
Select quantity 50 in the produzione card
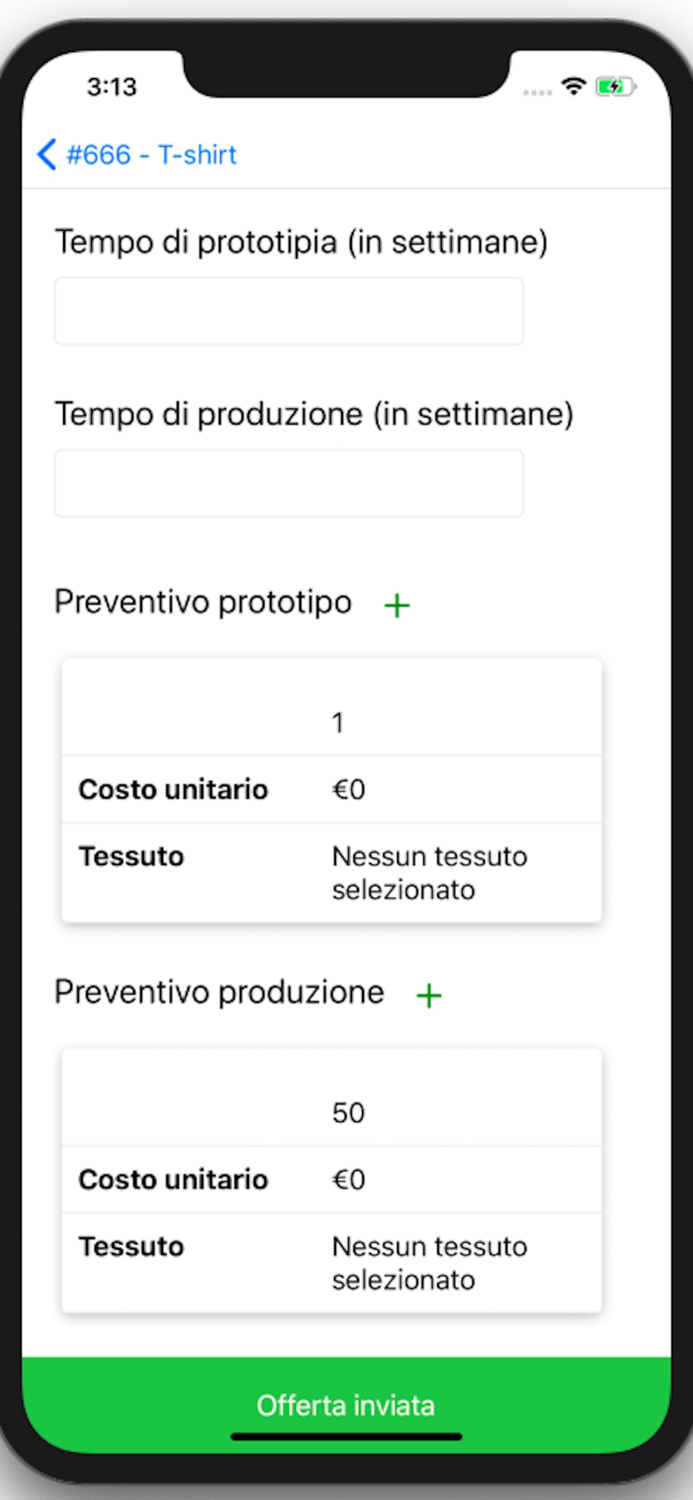coord(348,1112)
